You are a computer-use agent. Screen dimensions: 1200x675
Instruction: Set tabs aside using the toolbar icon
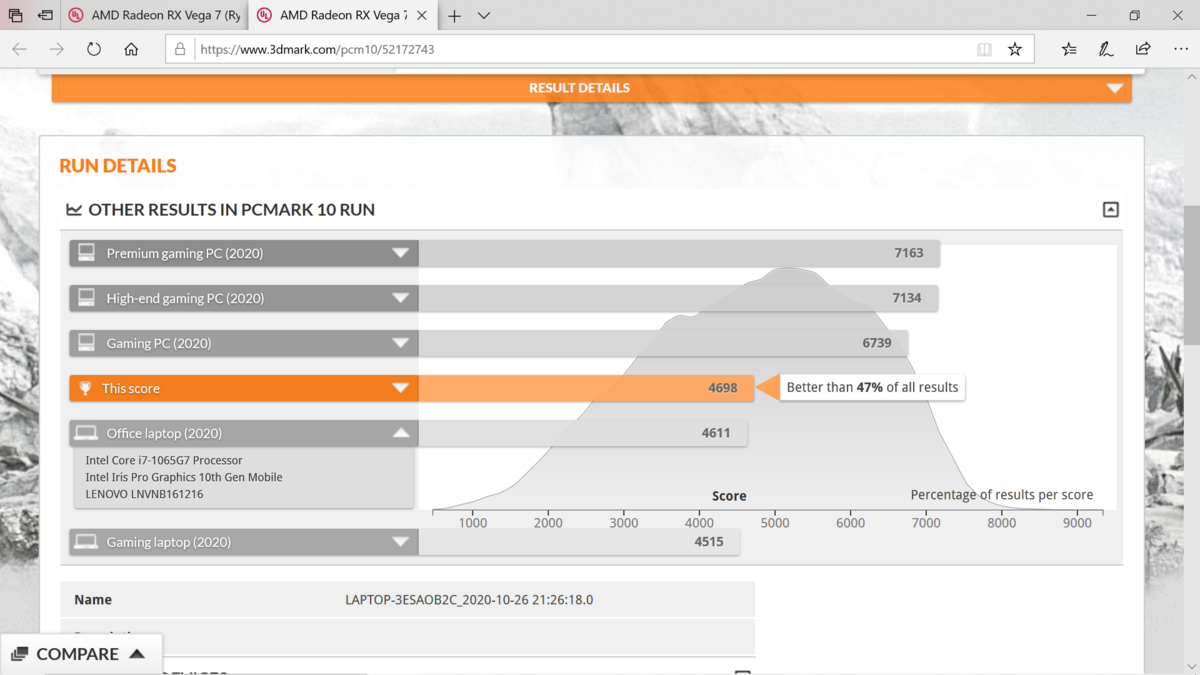click(x=45, y=16)
